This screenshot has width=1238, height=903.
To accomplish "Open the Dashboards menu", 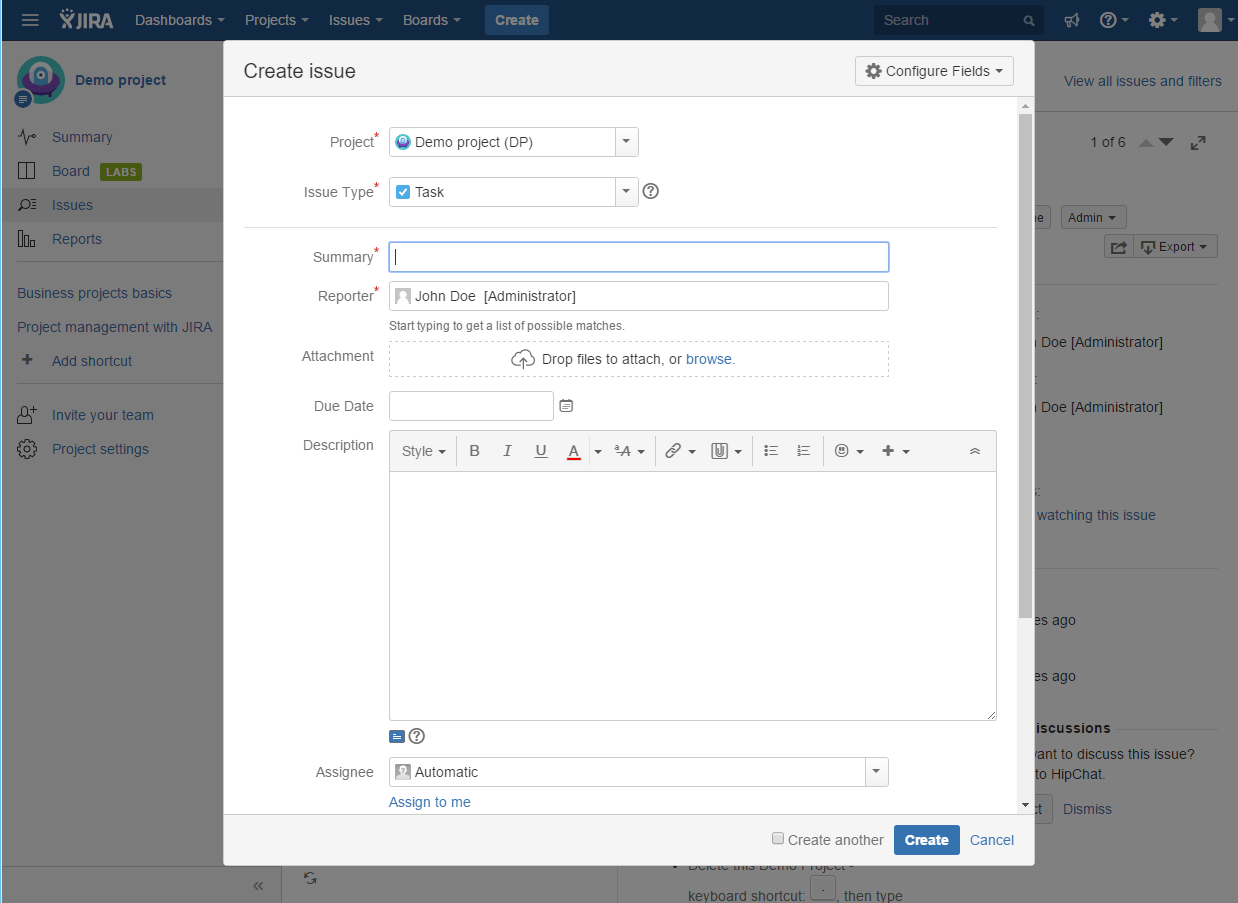I will tap(179, 20).
